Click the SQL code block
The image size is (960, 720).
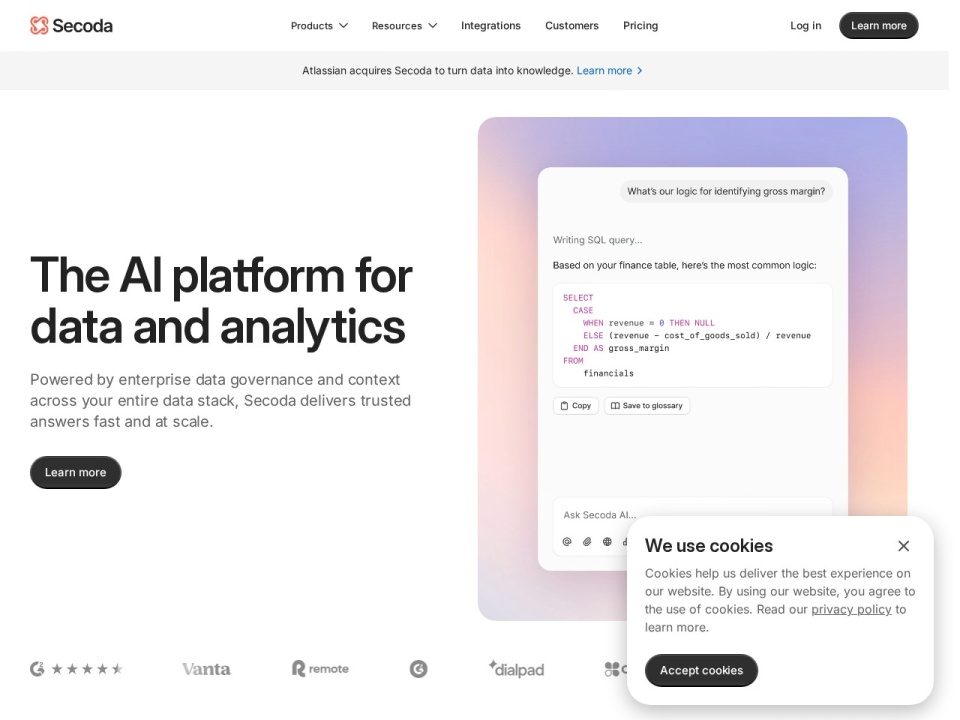(692, 335)
